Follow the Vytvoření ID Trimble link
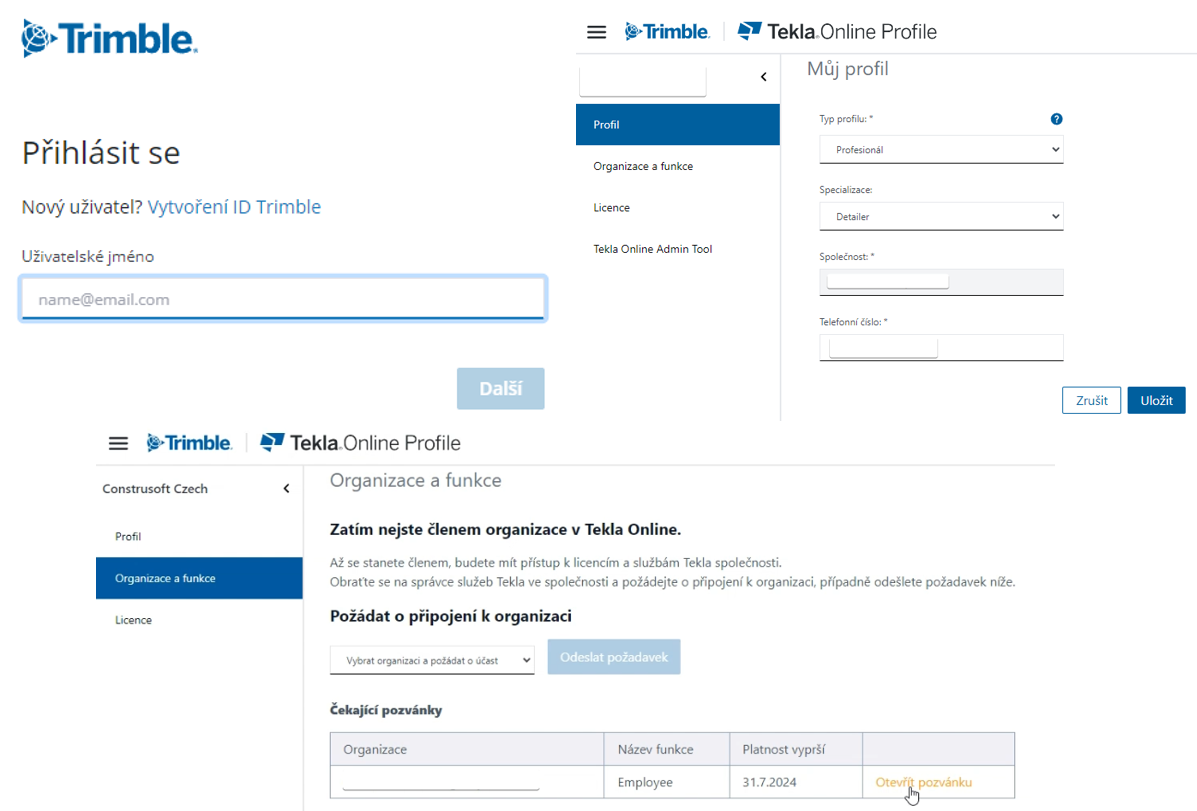This screenshot has width=1197, height=811. pos(234,207)
